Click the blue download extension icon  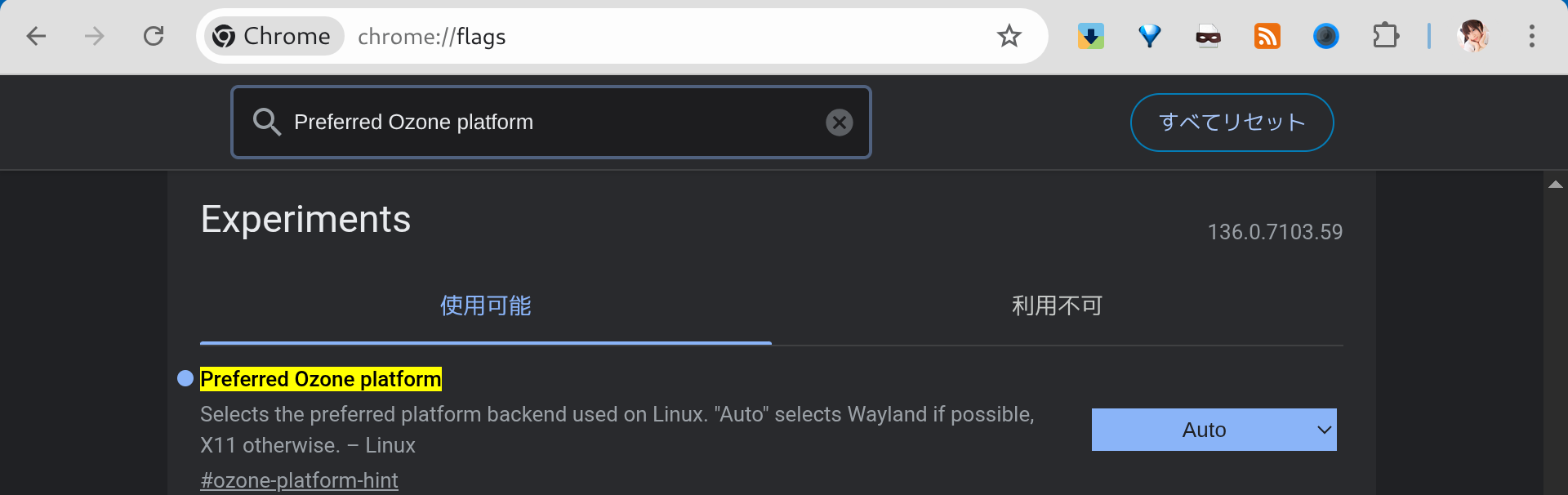click(x=1090, y=36)
